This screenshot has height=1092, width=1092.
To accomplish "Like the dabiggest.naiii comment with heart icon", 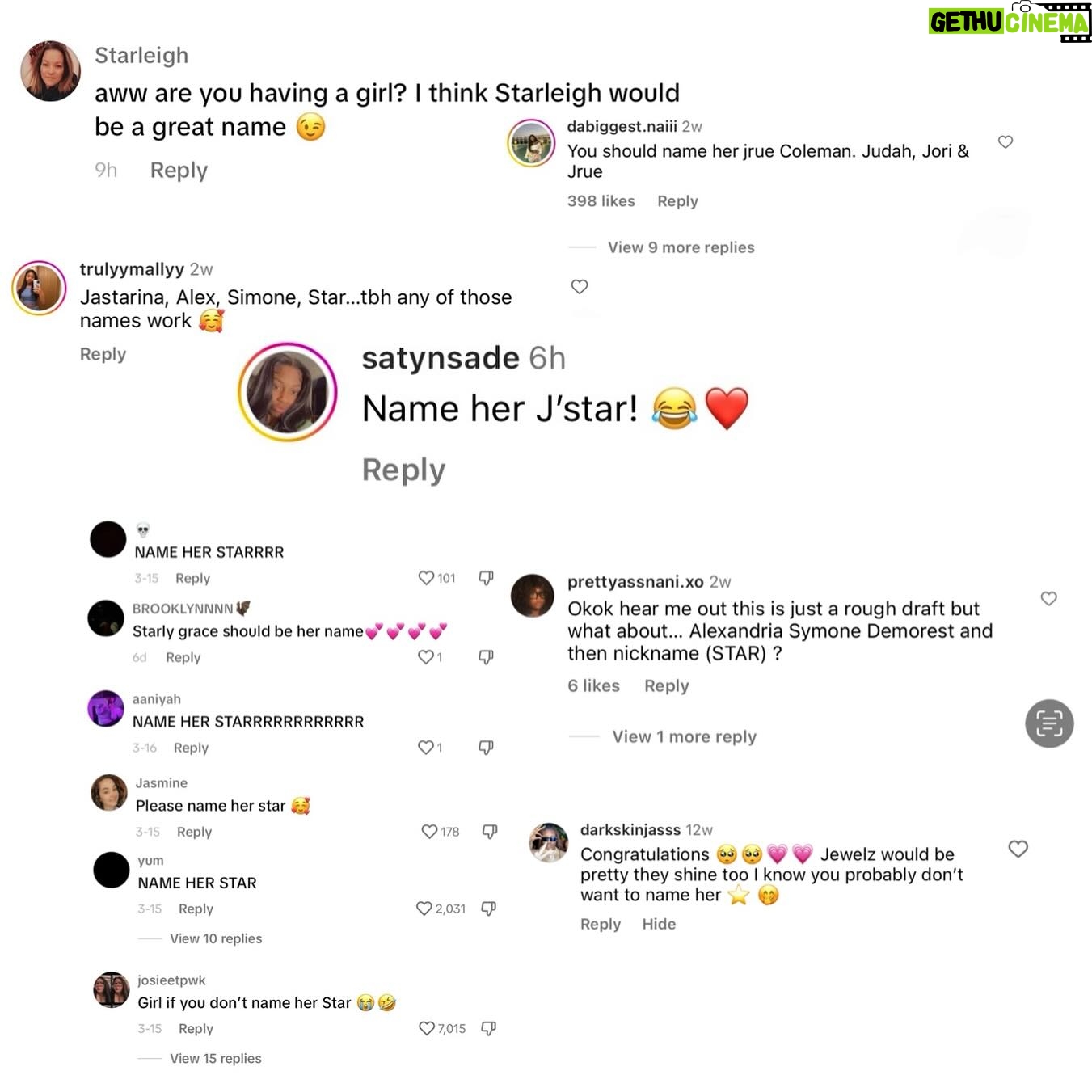I will (1006, 142).
